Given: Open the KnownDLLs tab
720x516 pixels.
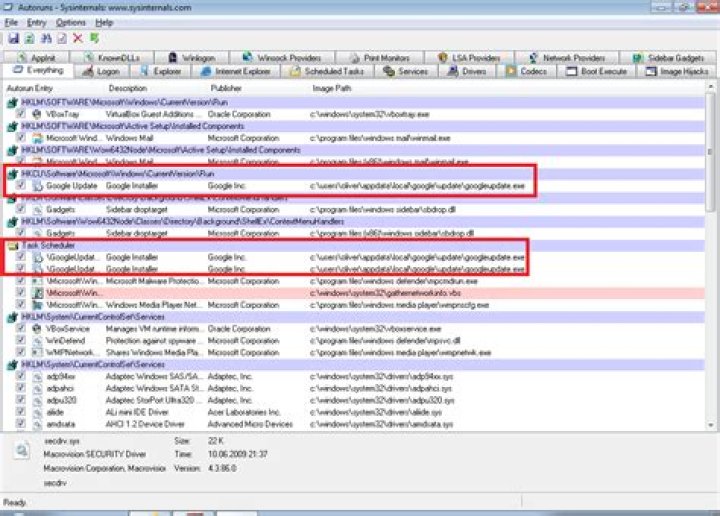Looking at the screenshot, I should point(112,58).
